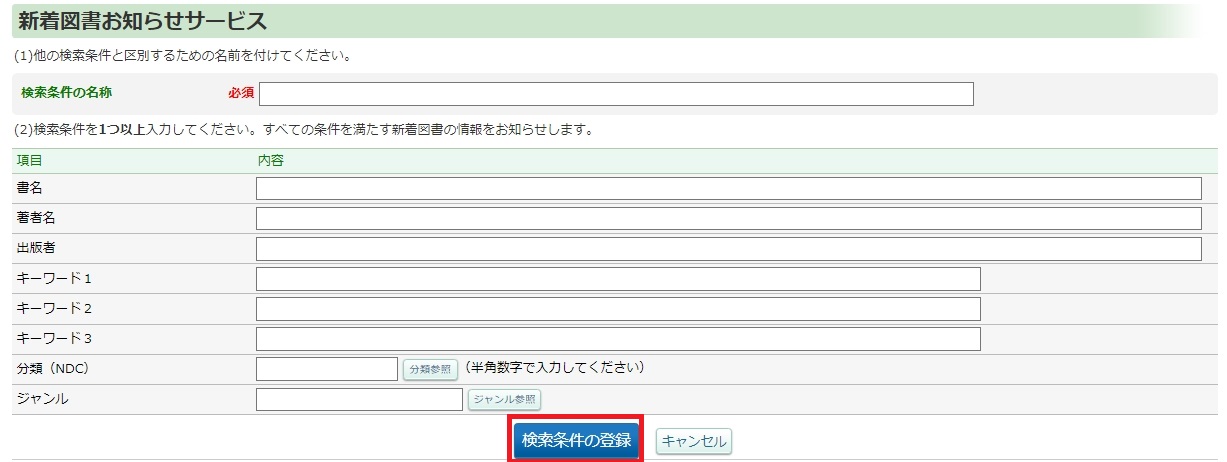Click the 検索条件の名称 input field
This screenshot has height=462, width=1227.
(616, 93)
